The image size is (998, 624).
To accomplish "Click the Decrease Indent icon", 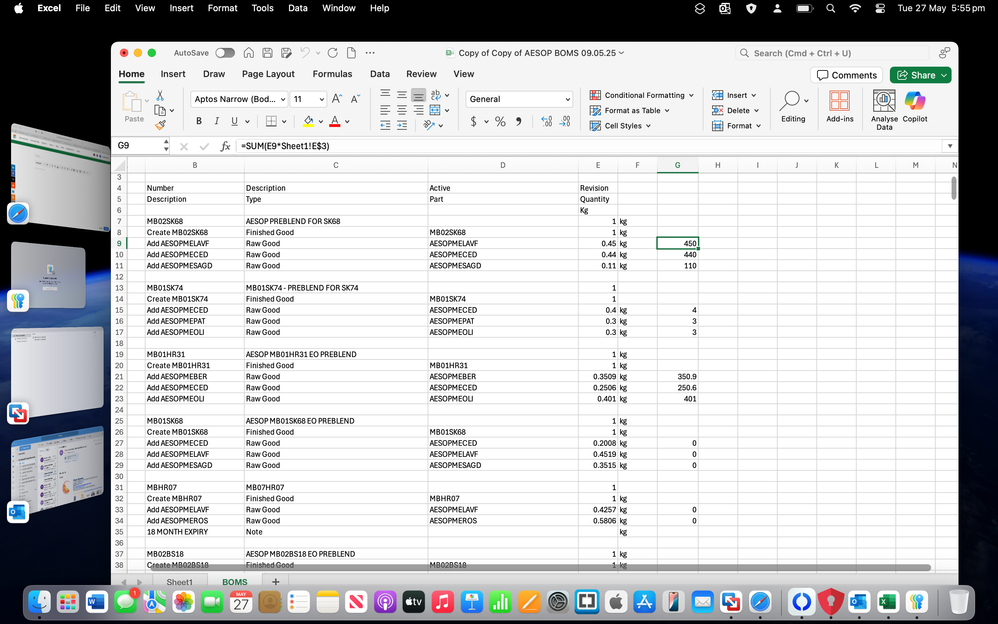I will [x=385, y=125].
